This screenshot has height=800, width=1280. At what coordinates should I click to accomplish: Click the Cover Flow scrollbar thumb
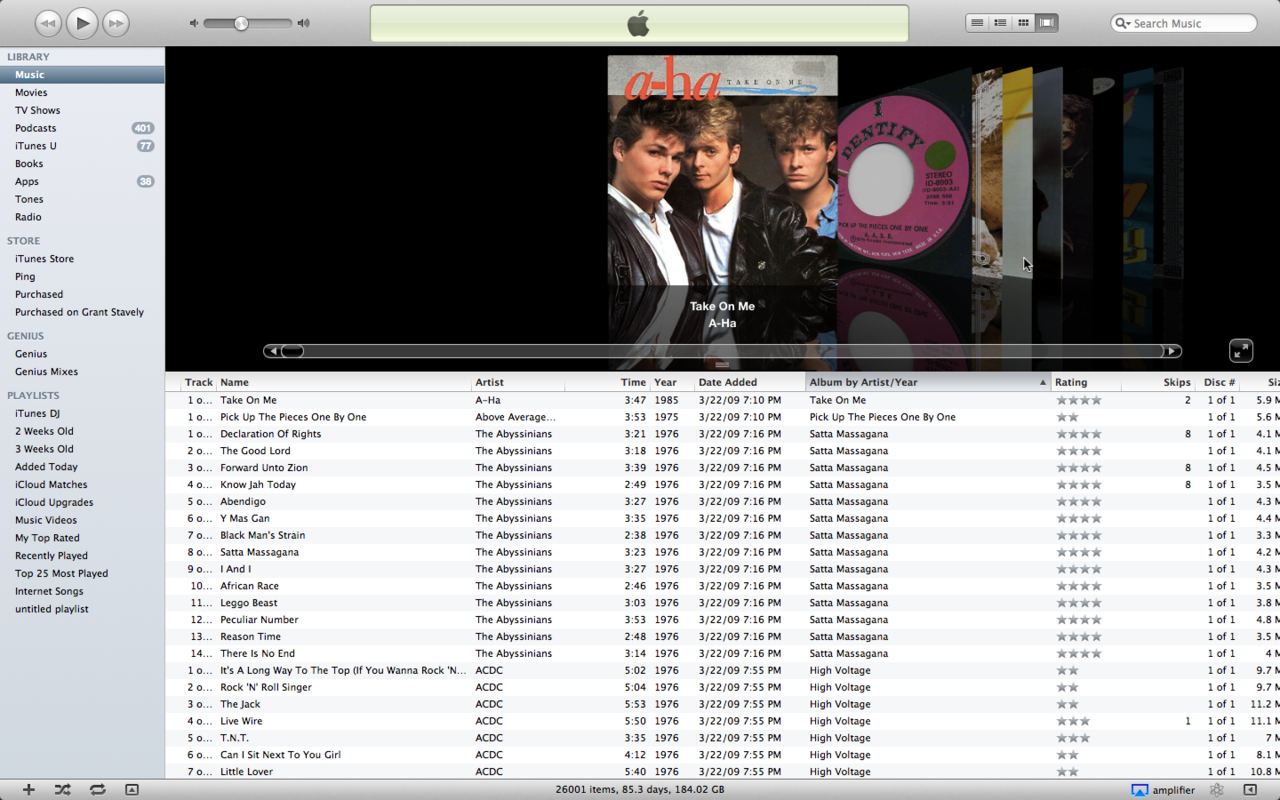(x=292, y=351)
